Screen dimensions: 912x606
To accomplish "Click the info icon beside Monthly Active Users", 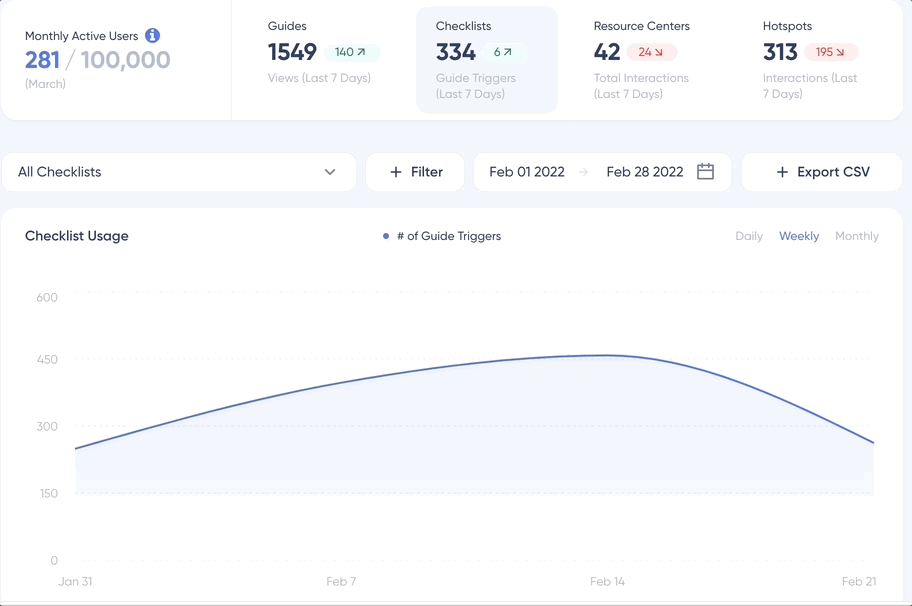I will [x=152, y=34].
